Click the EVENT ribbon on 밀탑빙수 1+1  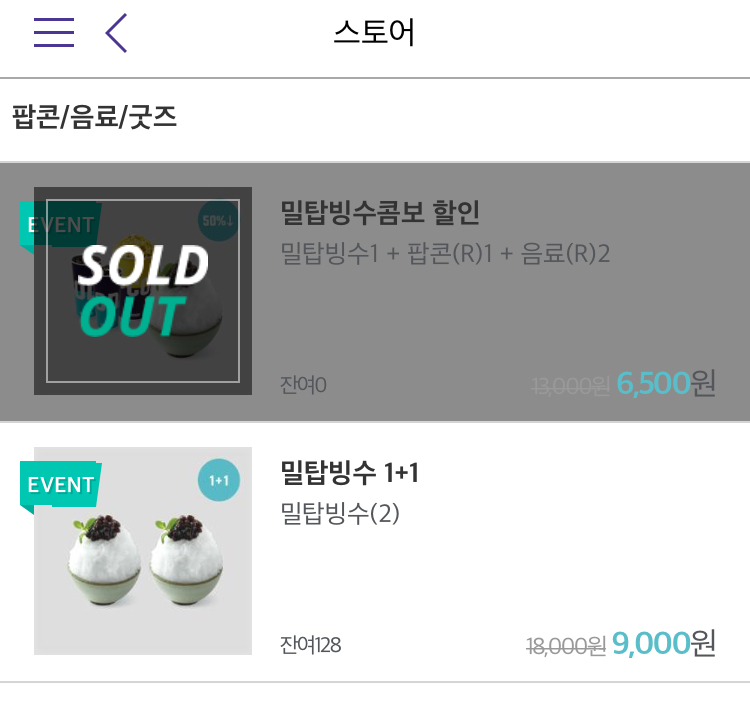point(60,485)
